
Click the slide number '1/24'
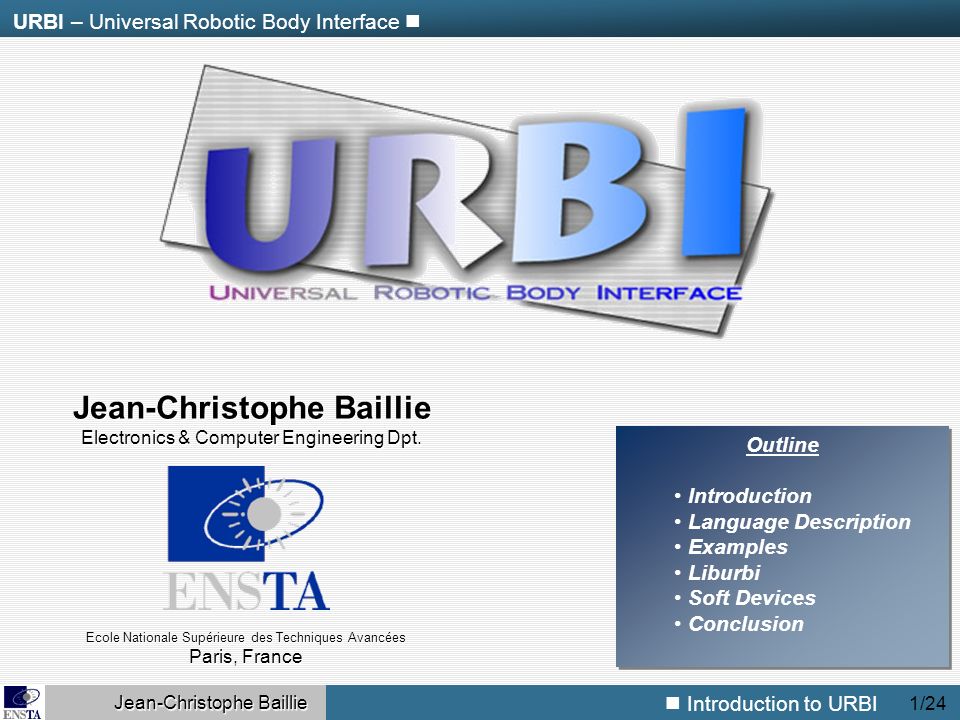928,703
